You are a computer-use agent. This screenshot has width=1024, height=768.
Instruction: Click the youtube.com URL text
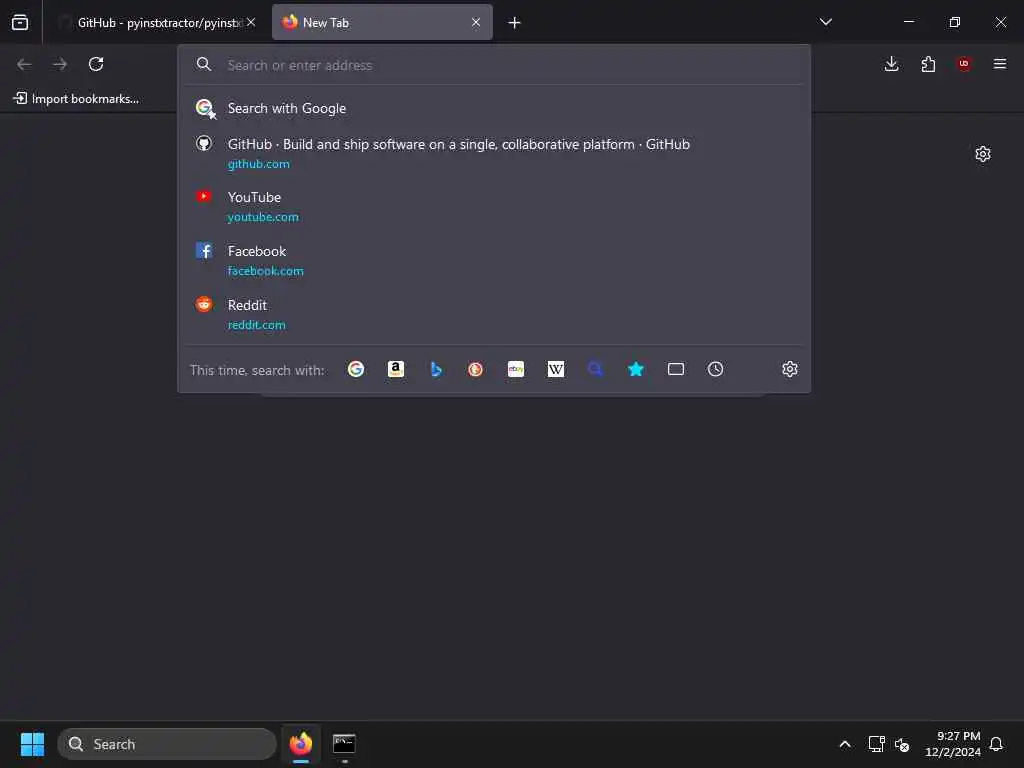tap(263, 217)
